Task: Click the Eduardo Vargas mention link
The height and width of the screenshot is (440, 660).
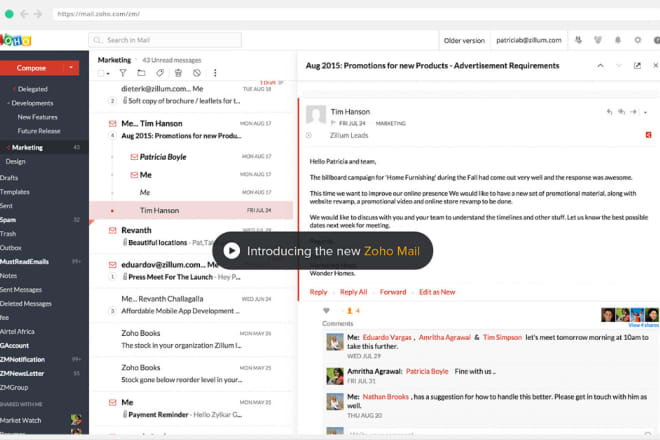Action: (387, 337)
